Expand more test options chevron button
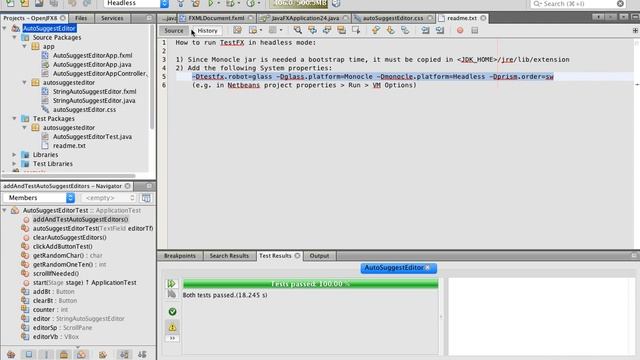This screenshot has height=360, width=640. tap(172, 338)
